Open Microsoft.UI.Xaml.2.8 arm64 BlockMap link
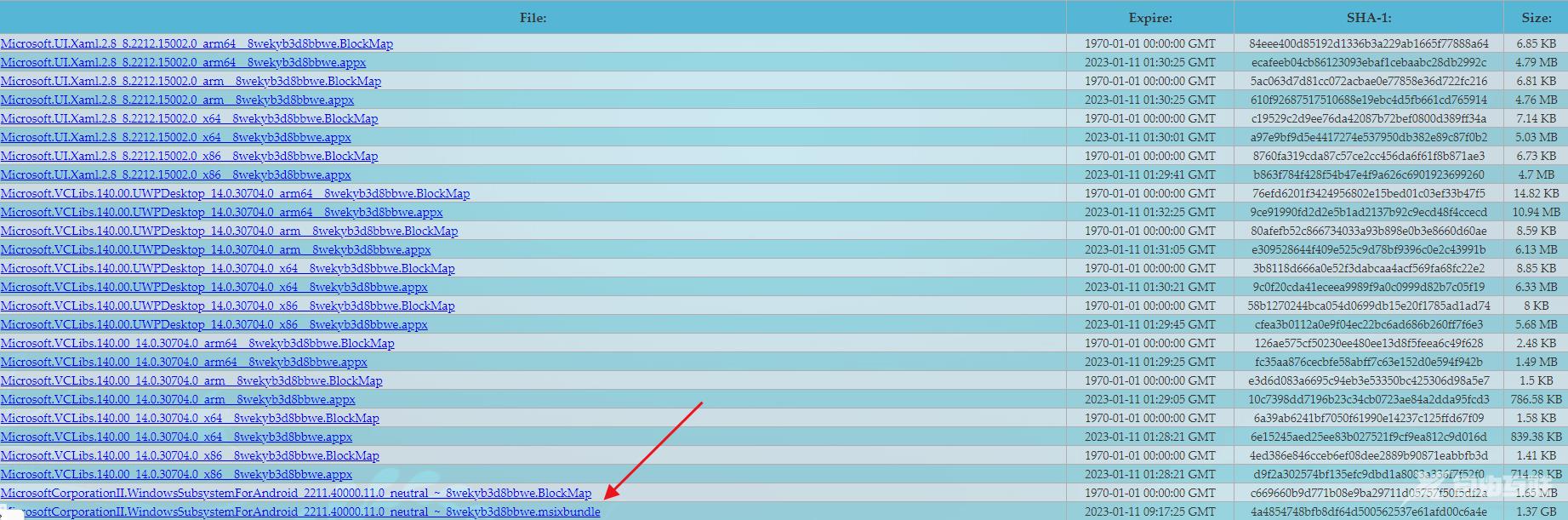 (197, 43)
